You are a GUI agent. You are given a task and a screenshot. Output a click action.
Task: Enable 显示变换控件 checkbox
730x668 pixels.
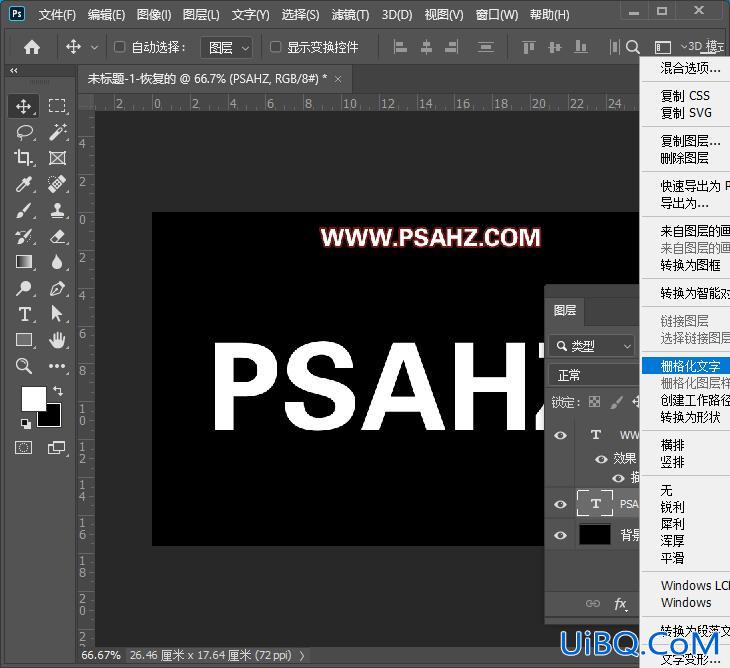click(275, 47)
